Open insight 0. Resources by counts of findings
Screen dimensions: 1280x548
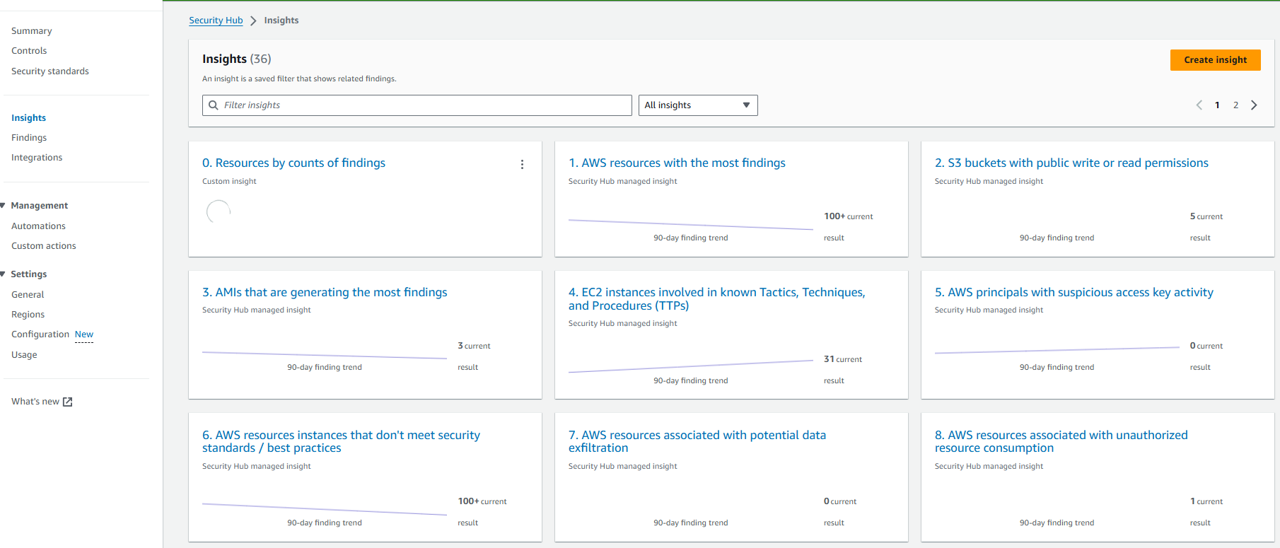294,163
